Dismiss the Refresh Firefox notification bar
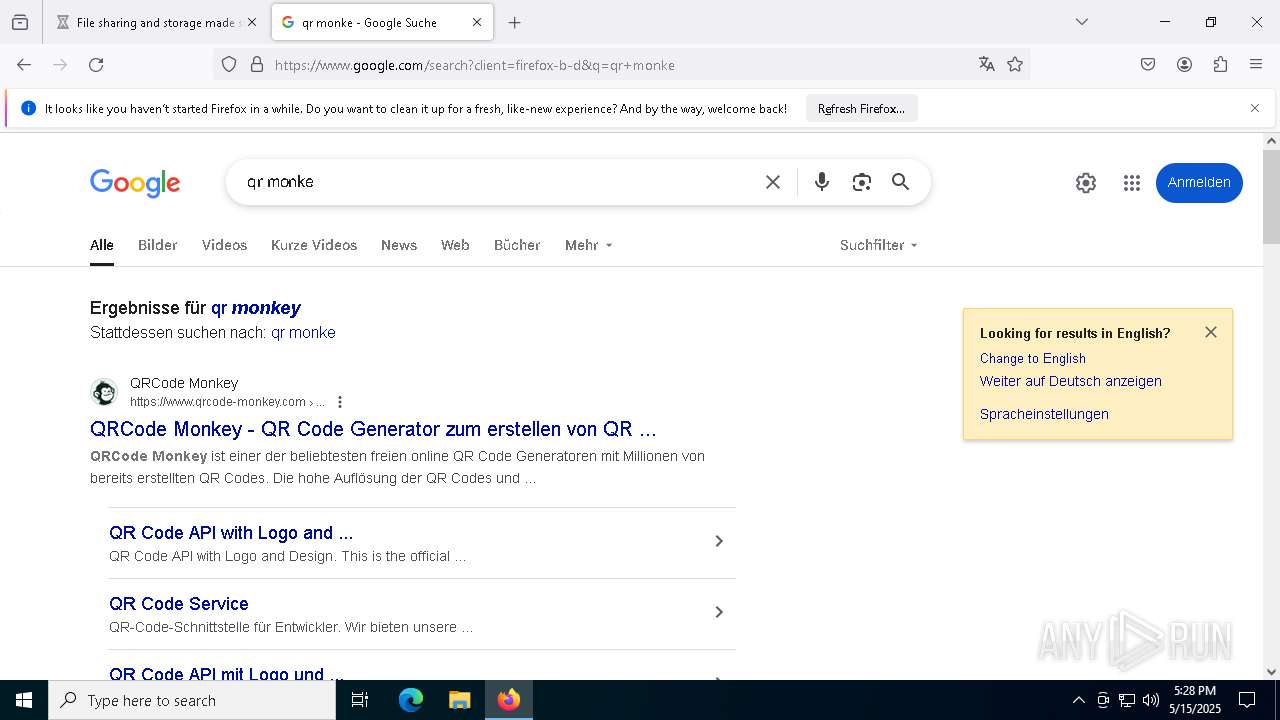The width and height of the screenshot is (1280, 720). tap(1255, 108)
